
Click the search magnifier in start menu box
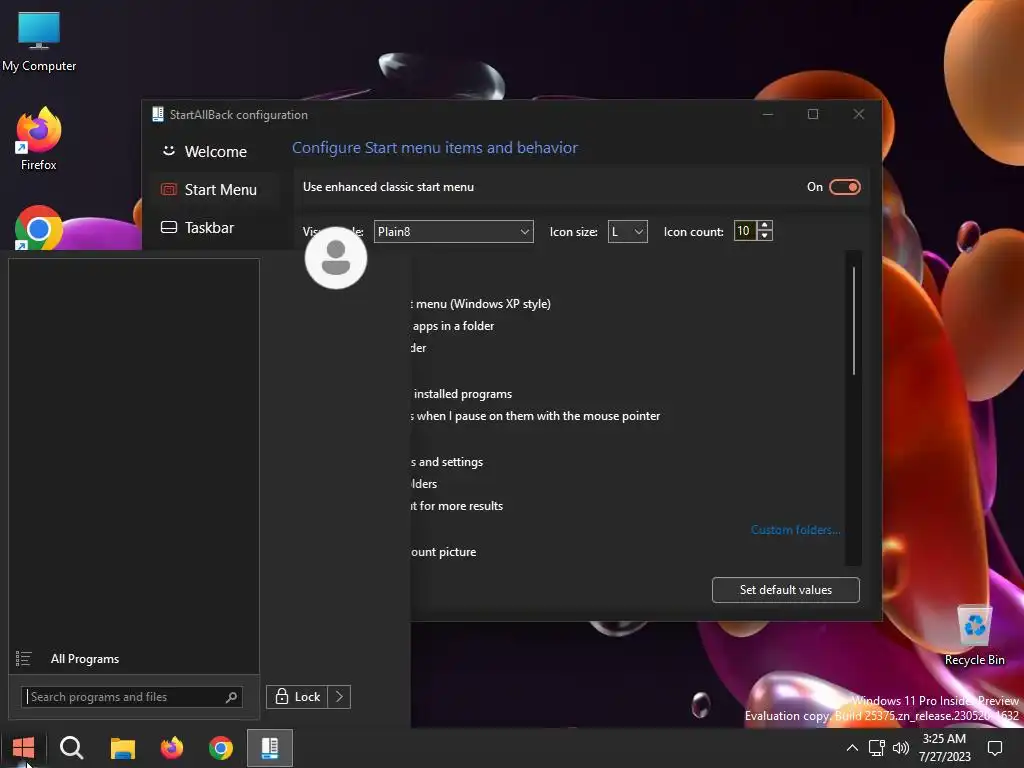click(x=231, y=697)
